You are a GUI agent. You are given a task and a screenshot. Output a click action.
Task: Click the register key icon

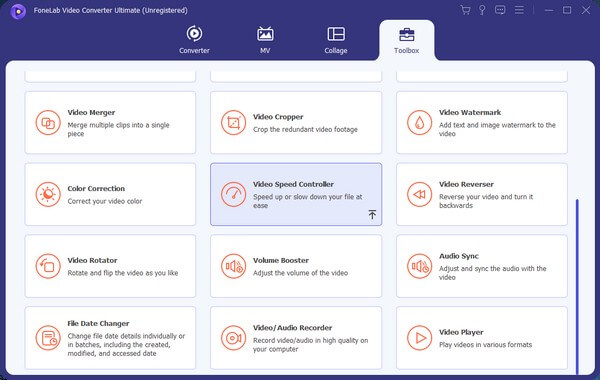pos(482,10)
